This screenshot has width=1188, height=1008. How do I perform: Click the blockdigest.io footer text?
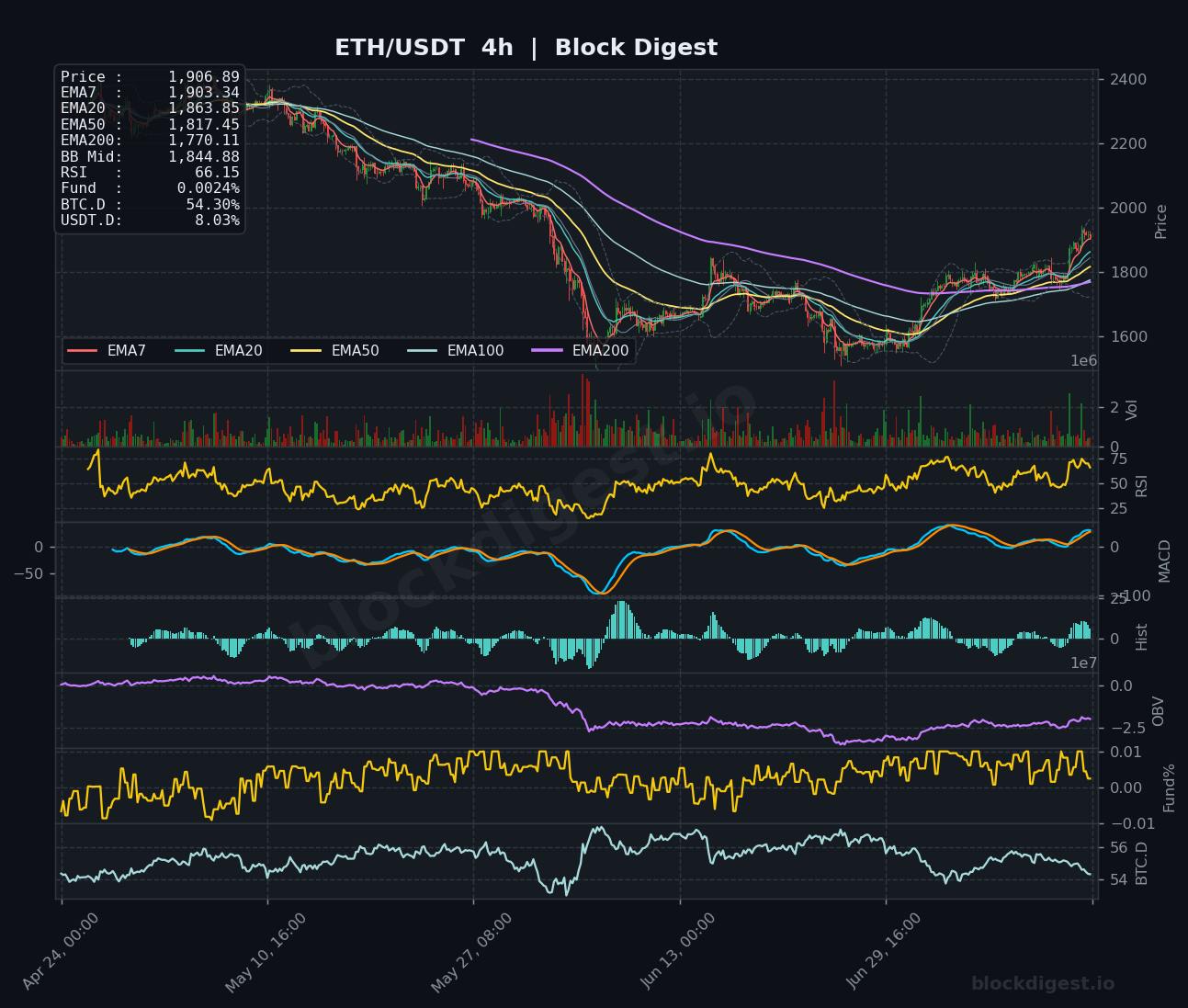(1043, 984)
